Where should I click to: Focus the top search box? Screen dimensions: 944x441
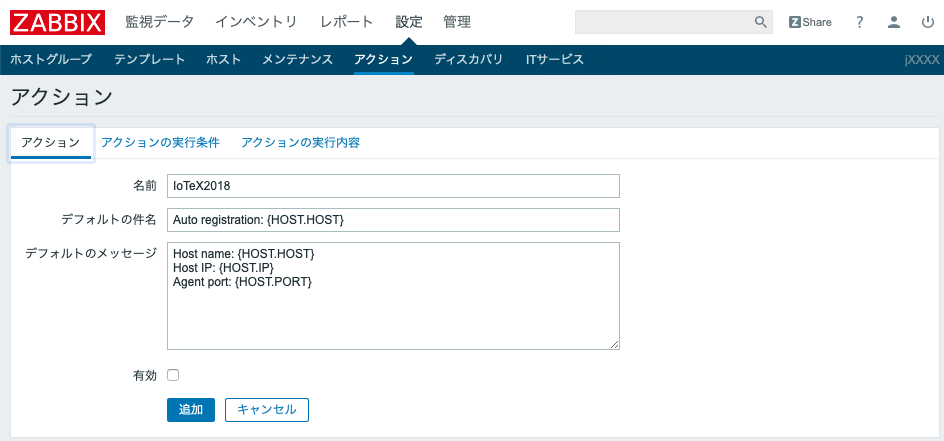(662, 22)
